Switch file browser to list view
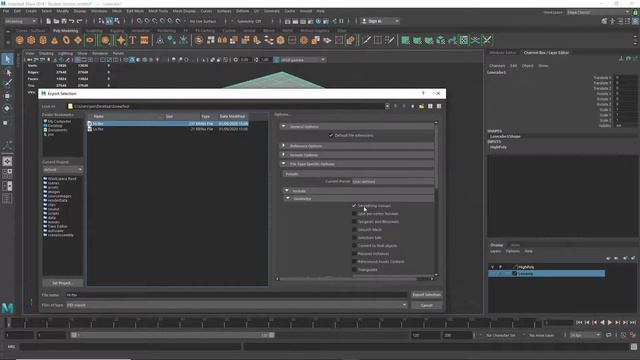 [430, 106]
